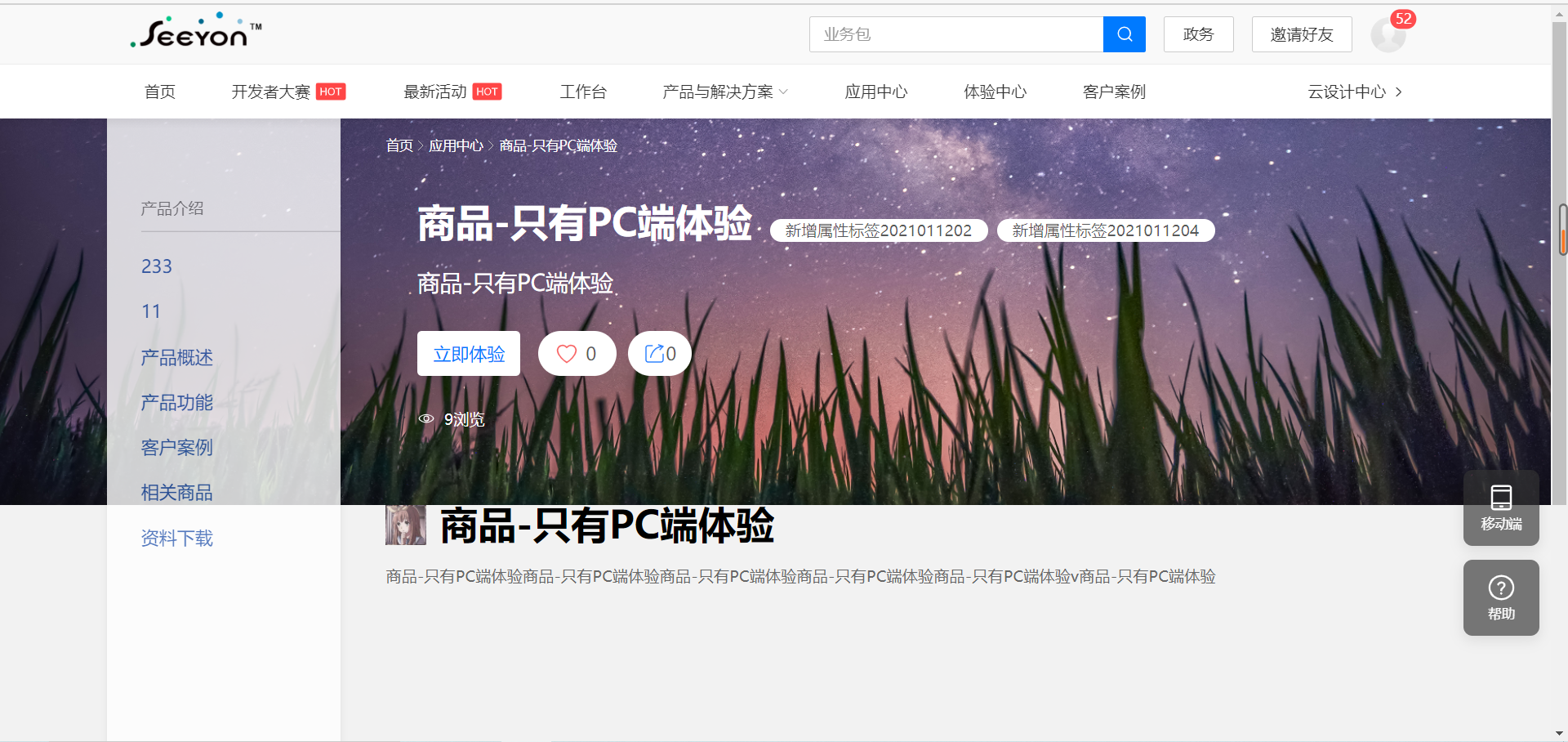Open the 体验中心 nav item
Screen dimensions: 1568x742
click(x=995, y=92)
